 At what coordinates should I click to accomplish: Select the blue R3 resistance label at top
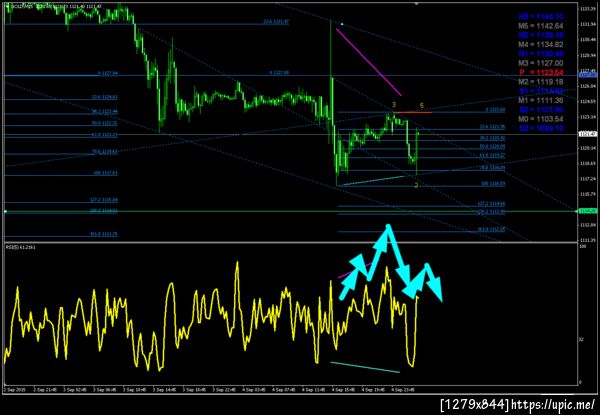click(541, 17)
